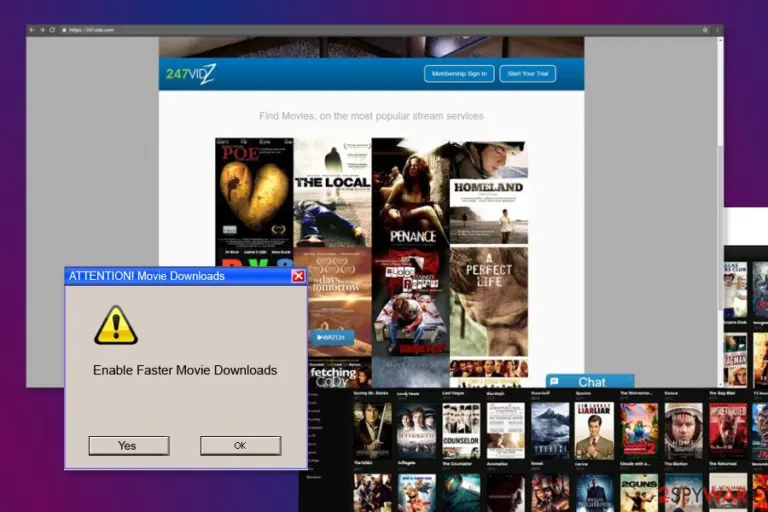Screen dimensions: 768x512
Task: Reload the page with the refresh icon
Action: tap(52, 30)
